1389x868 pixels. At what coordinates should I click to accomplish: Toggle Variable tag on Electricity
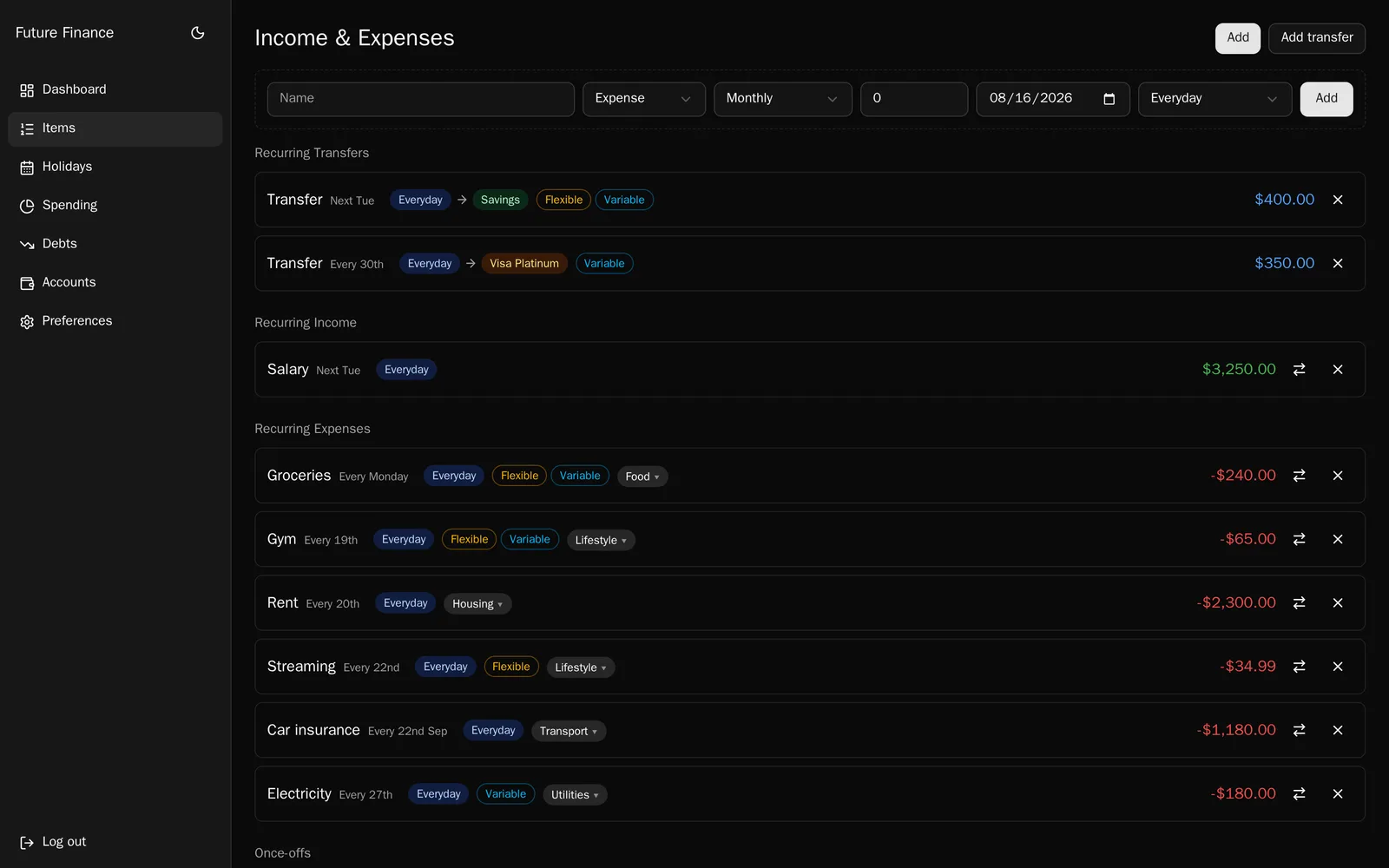pos(505,794)
